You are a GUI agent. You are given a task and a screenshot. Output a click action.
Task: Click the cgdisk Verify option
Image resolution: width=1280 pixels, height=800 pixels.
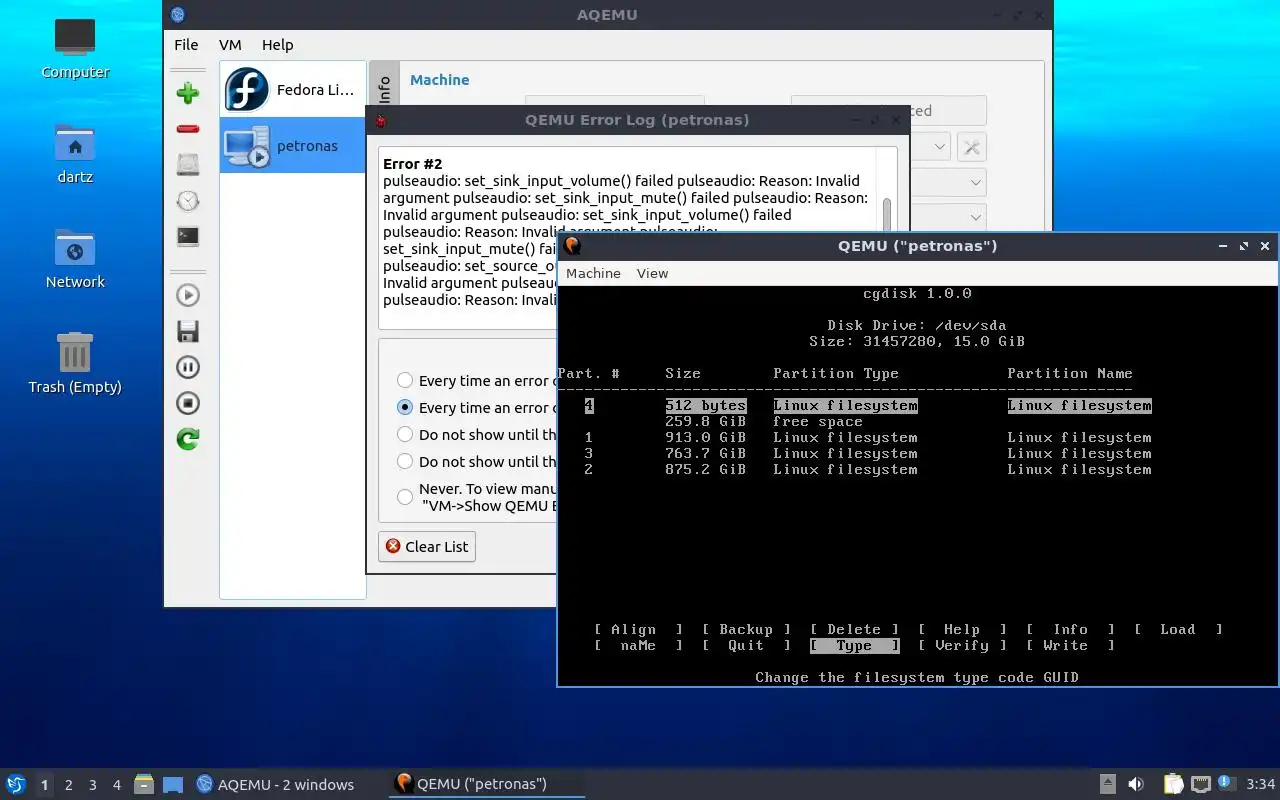[x=962, y=645]
